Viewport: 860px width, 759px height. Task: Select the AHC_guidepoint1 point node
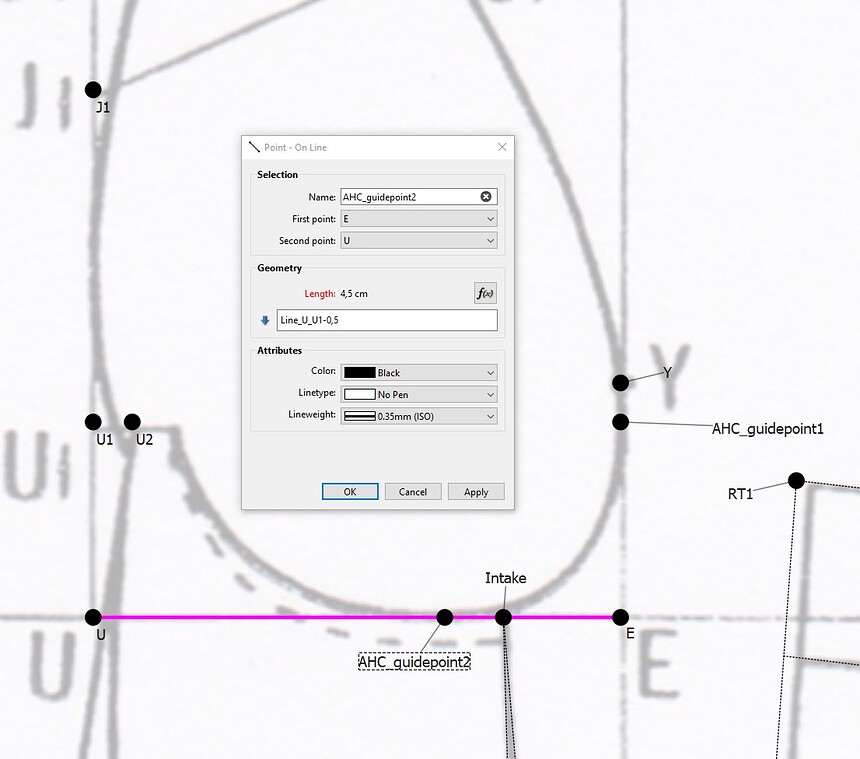coord(620,422)
